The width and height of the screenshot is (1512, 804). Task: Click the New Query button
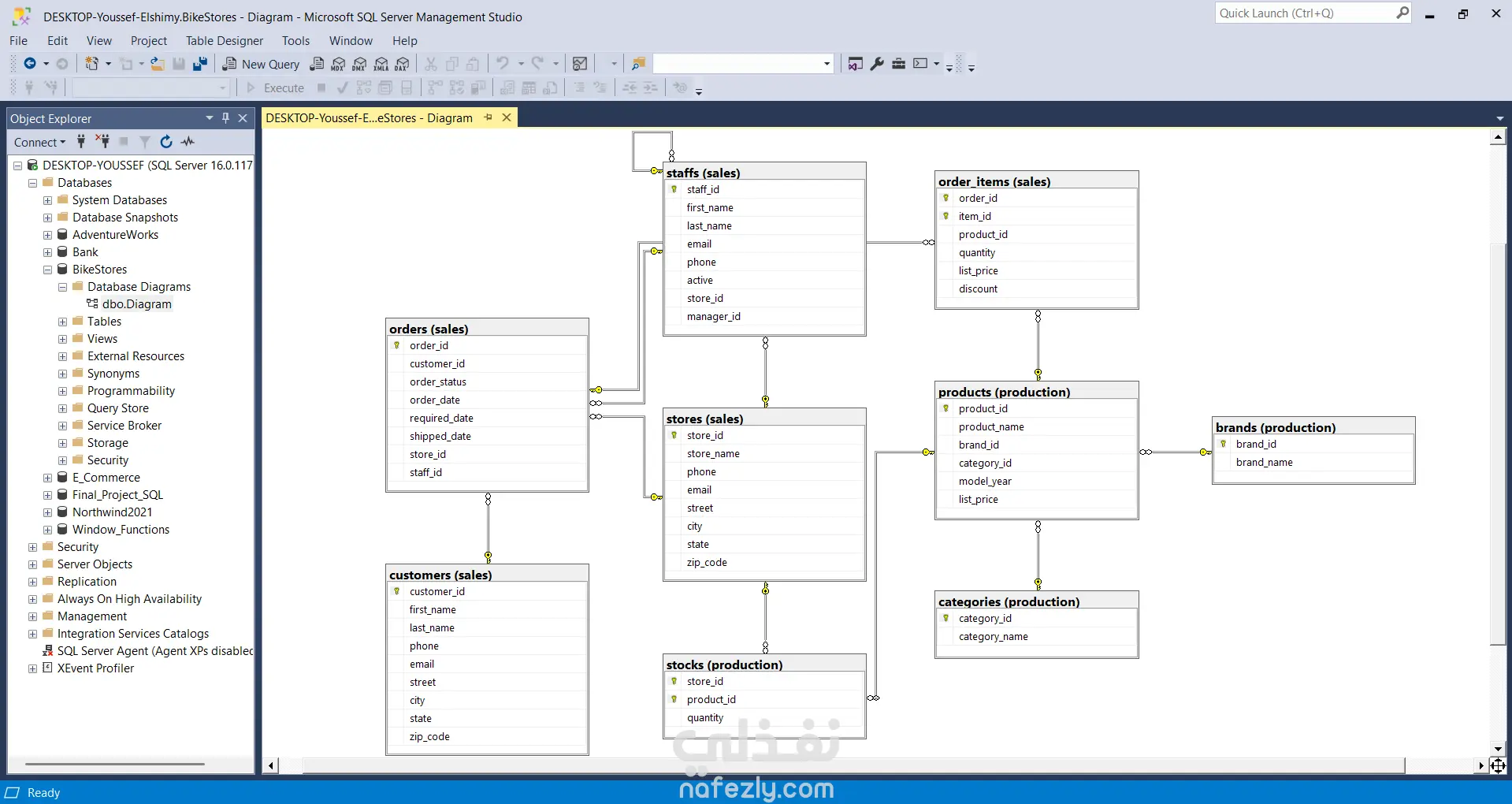tap(262, 64)
